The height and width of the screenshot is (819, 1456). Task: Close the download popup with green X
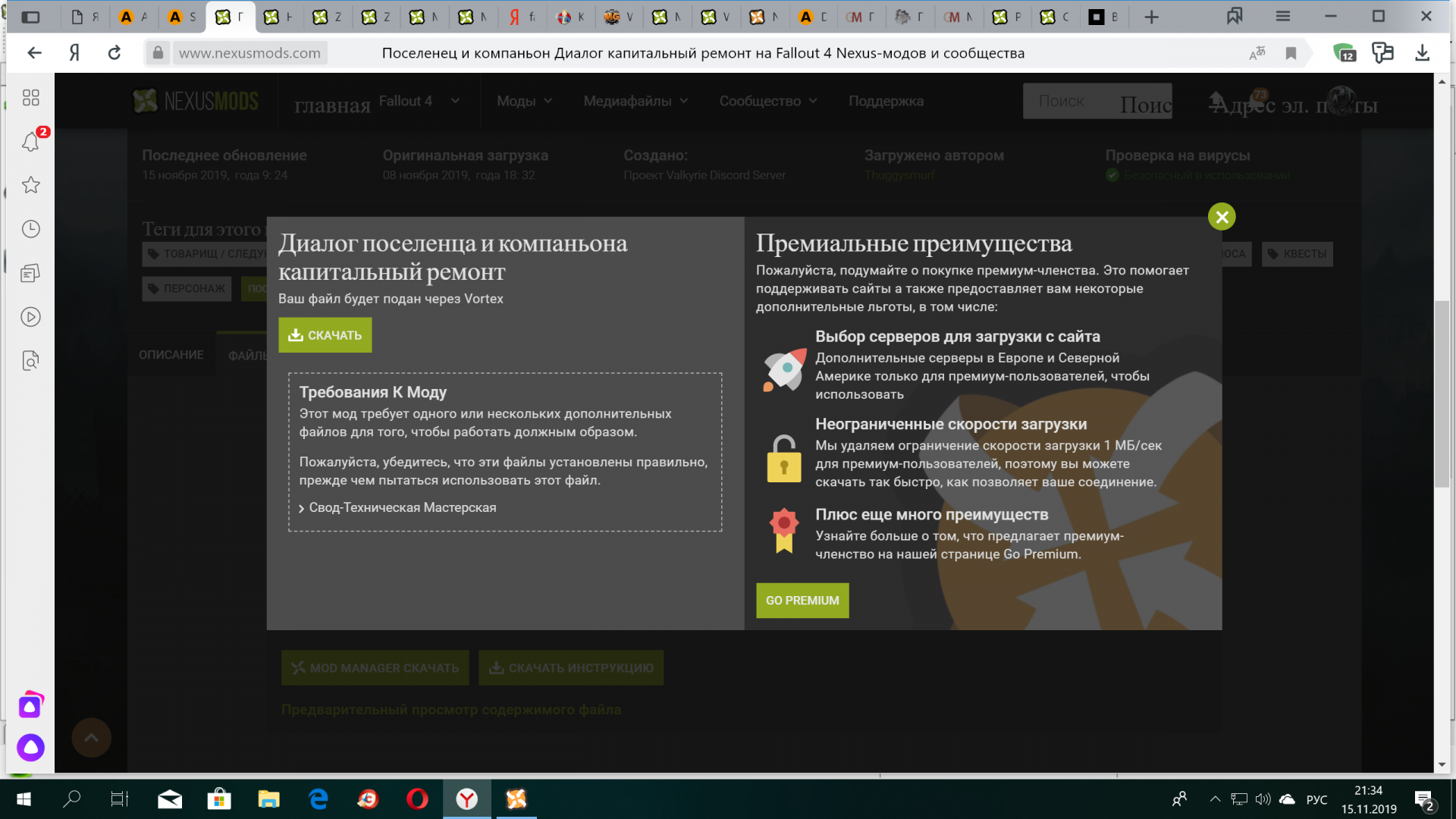pos(1222,218)
